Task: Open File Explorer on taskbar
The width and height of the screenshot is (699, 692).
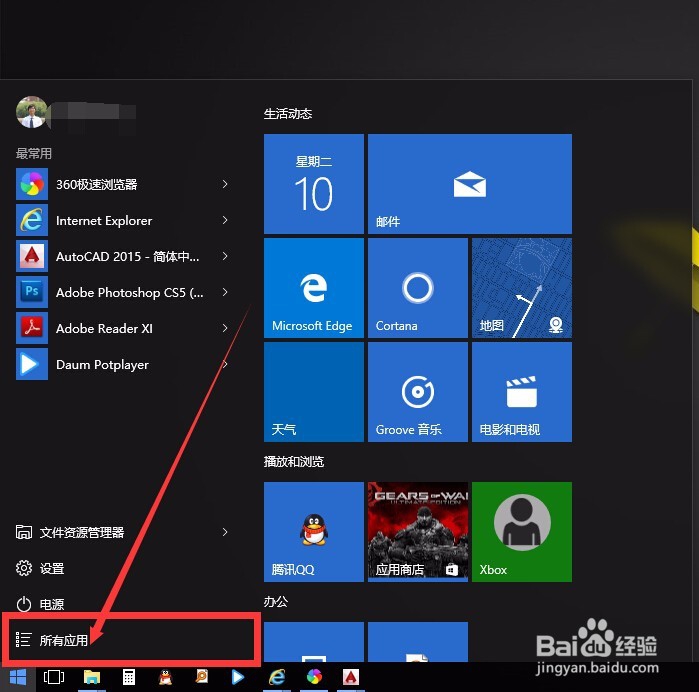Action: (x=92, y=677)
